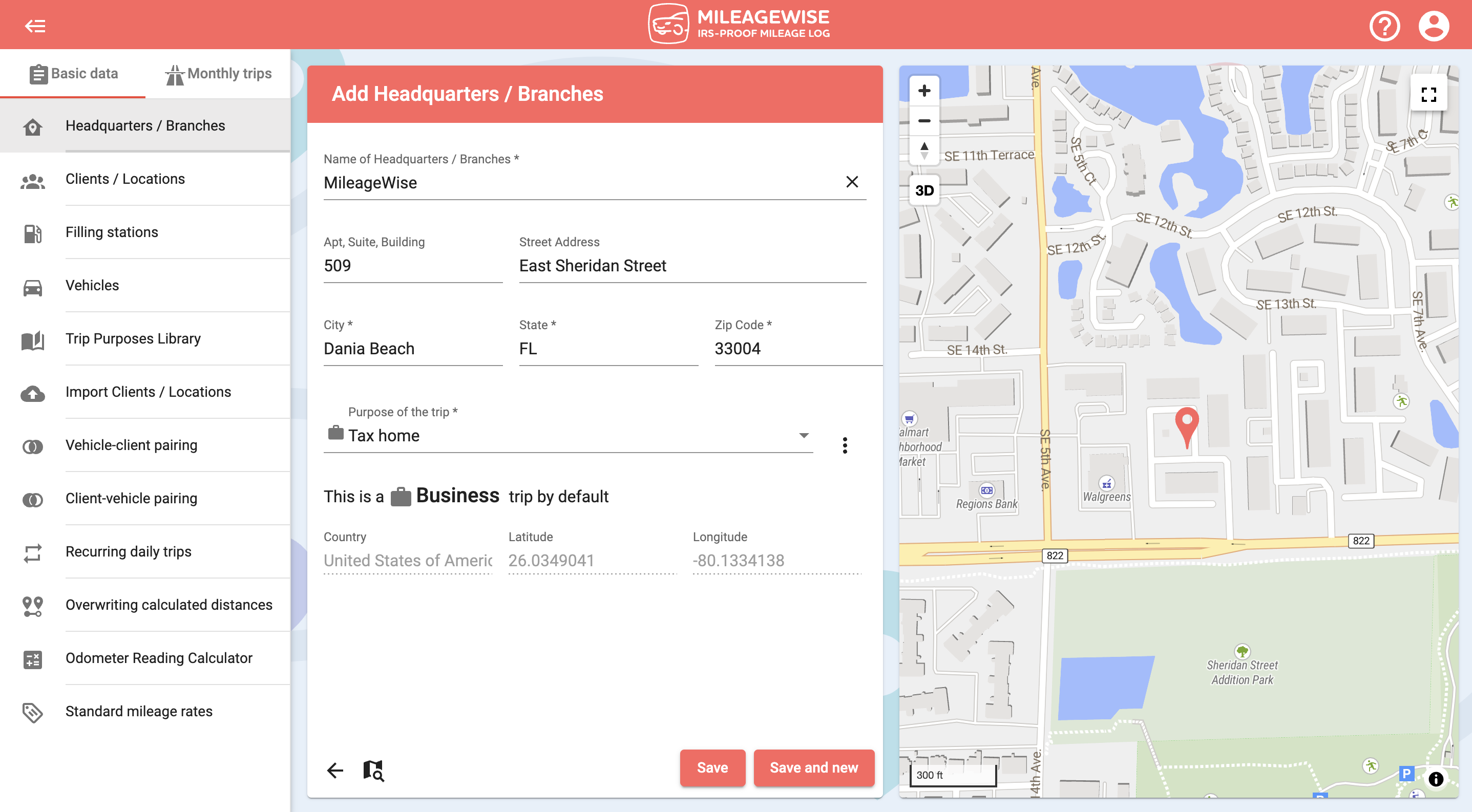Zoom out on the map
This screenshot has width=1472, height=812.
coord(924,120)
